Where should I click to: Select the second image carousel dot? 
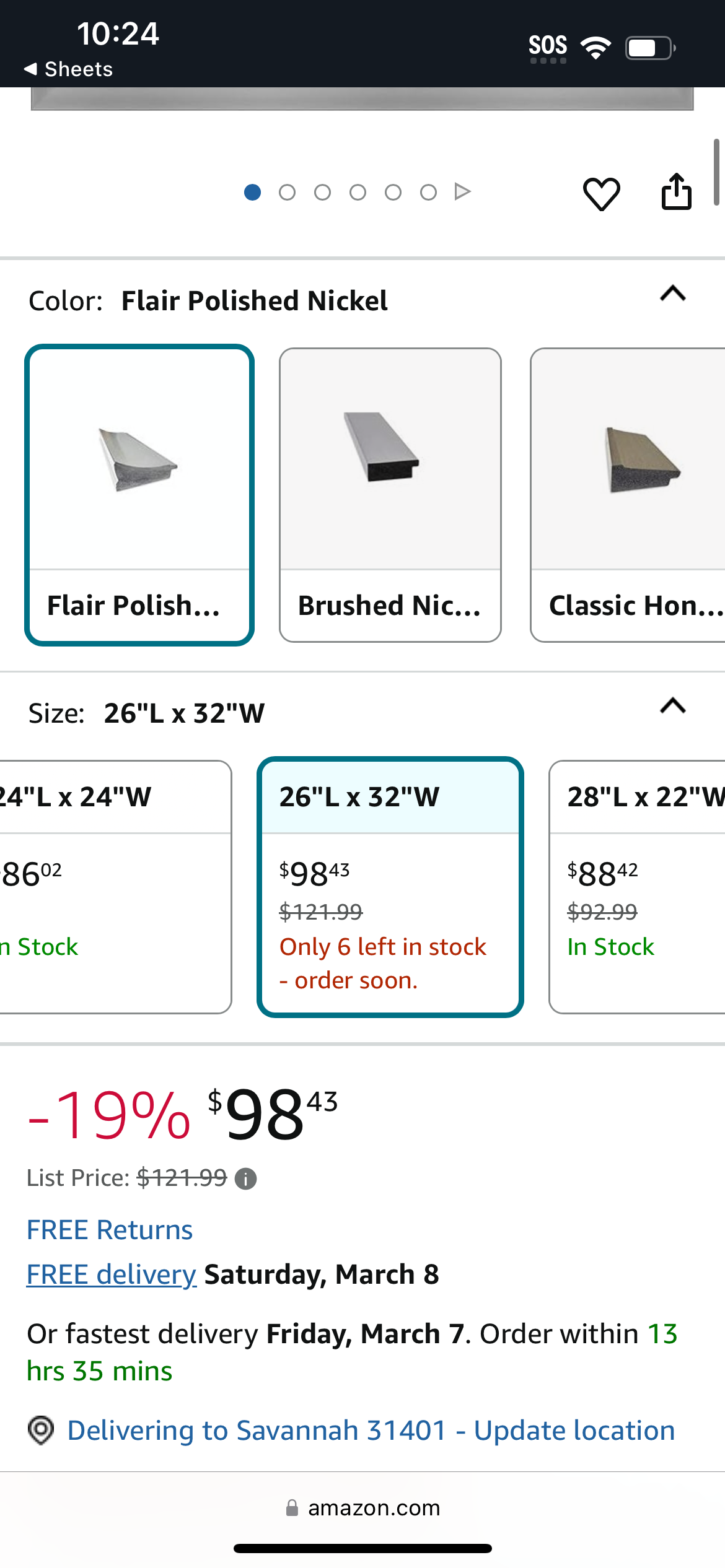click(287, 193)
